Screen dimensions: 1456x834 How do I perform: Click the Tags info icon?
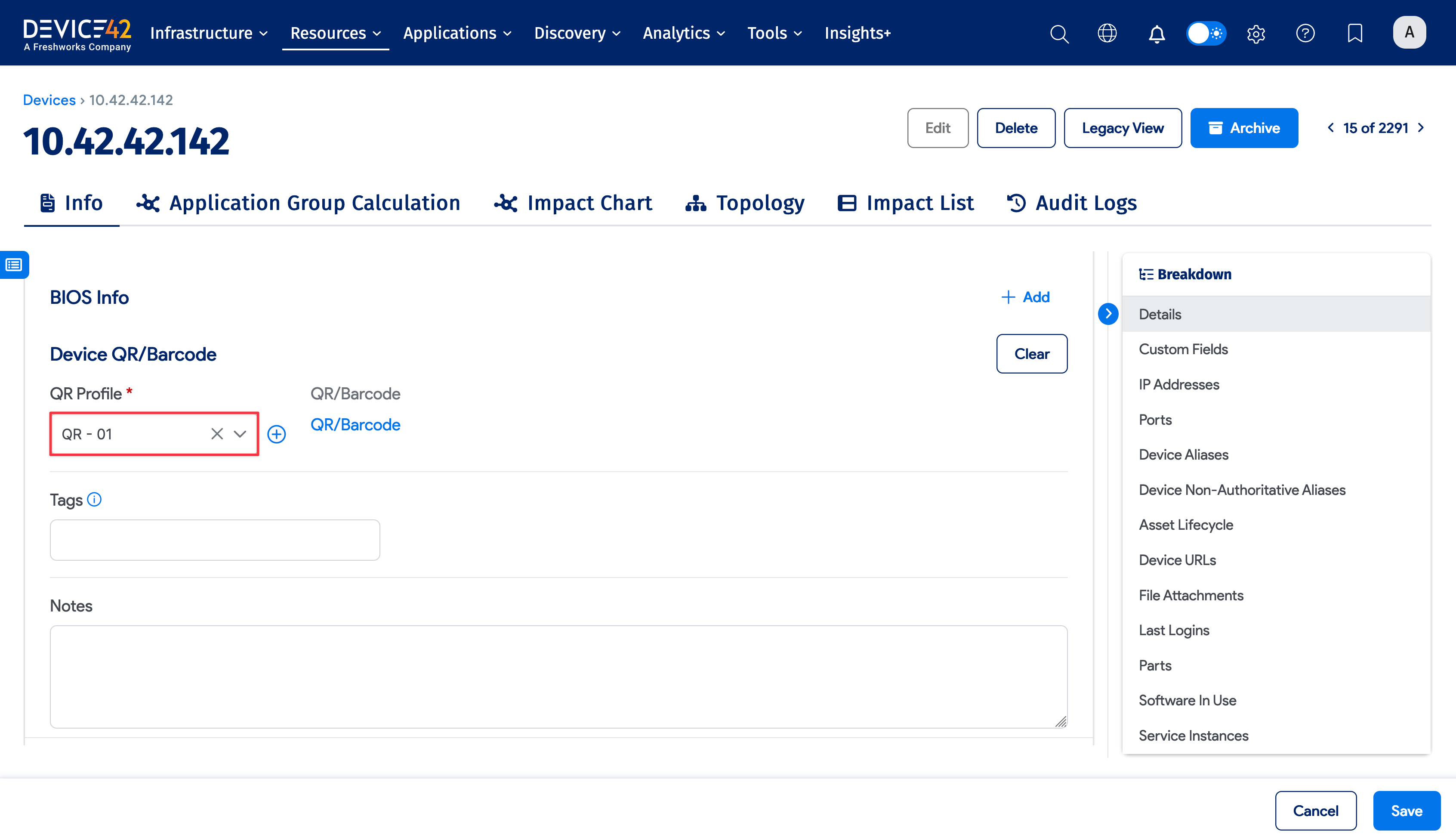point(95,500)
